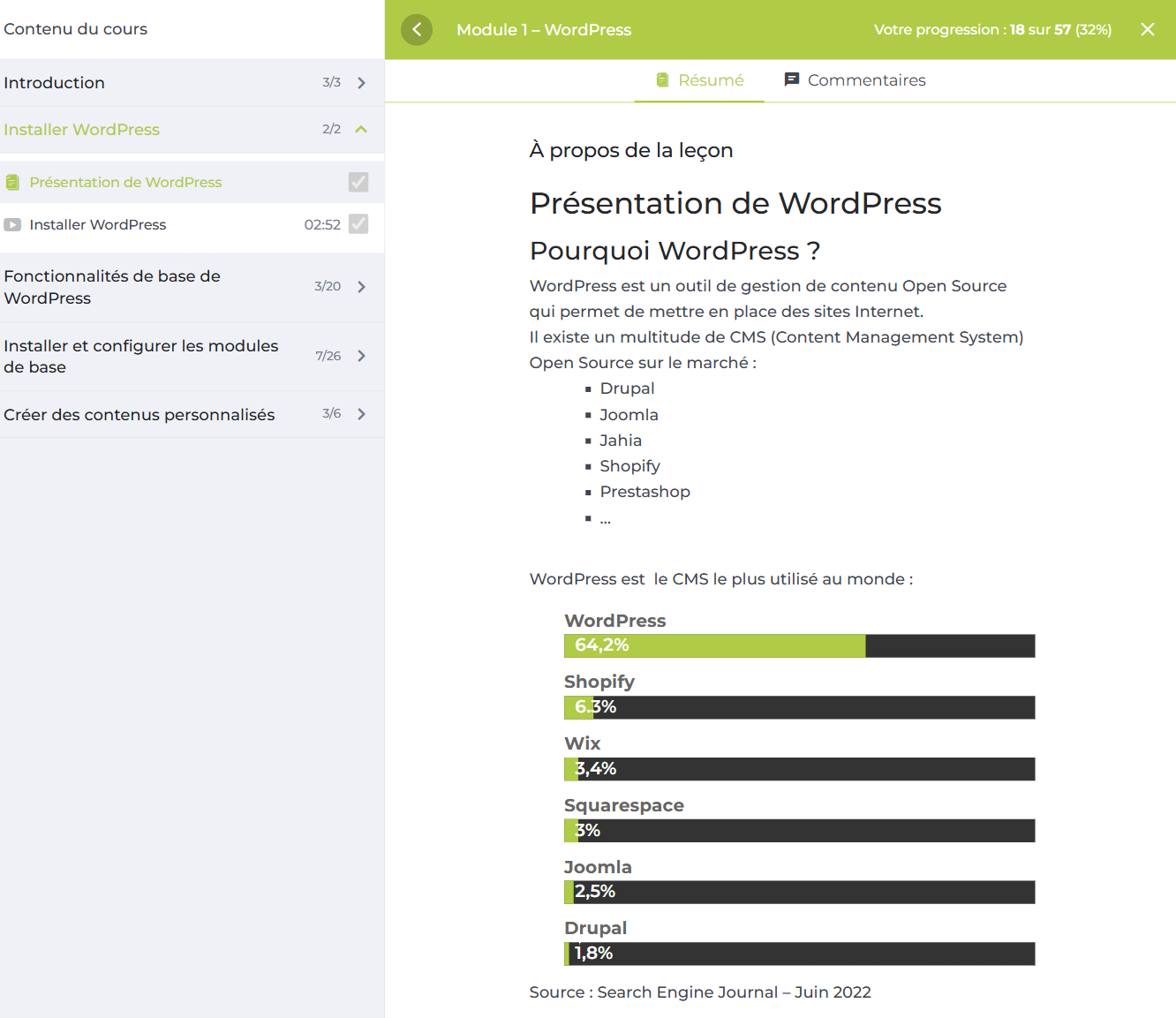Click Votre progression 18 sur 57 text

[992, 30]
